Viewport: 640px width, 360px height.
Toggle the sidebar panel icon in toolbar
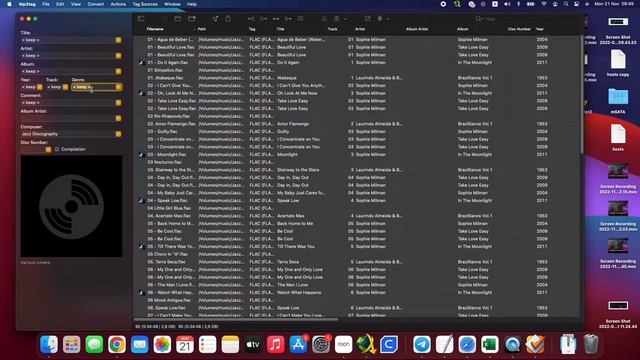click(141, 19)
